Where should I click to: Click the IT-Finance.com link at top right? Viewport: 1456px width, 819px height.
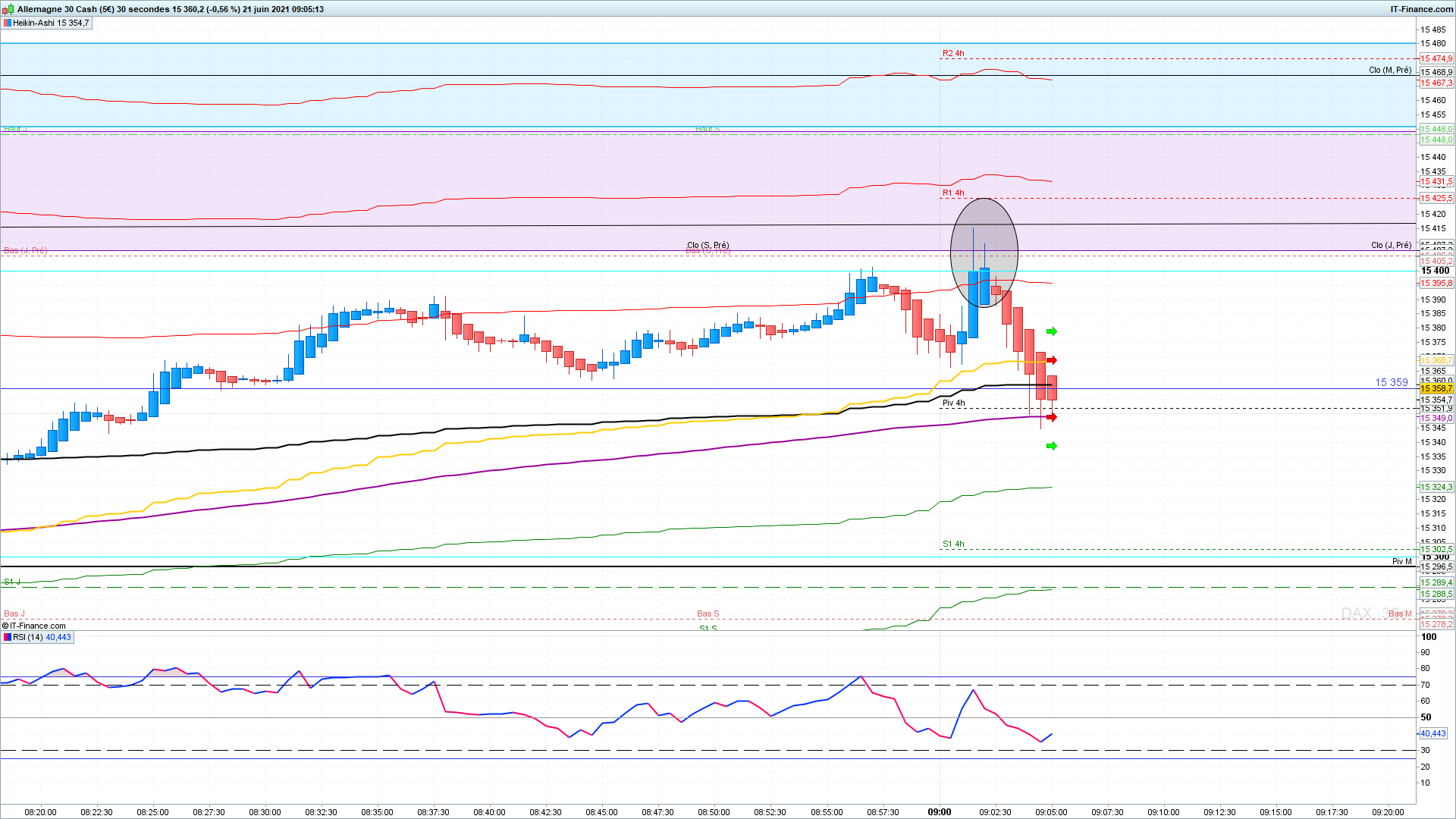point(1421,9)
